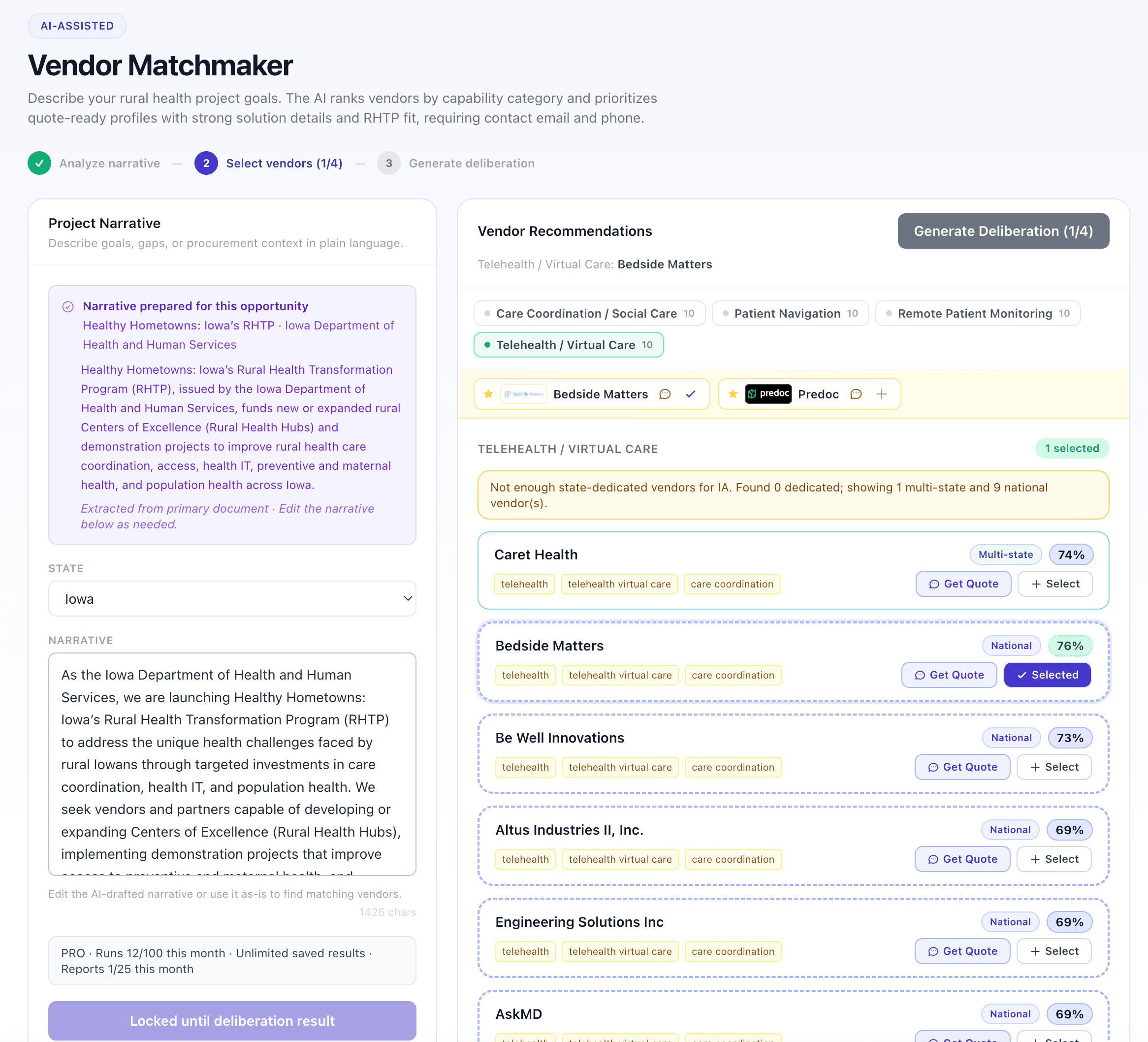1148x1042 pixels.
Task: Select the Remote Patient Monitoring category tab
Action: tap(978, 313)
